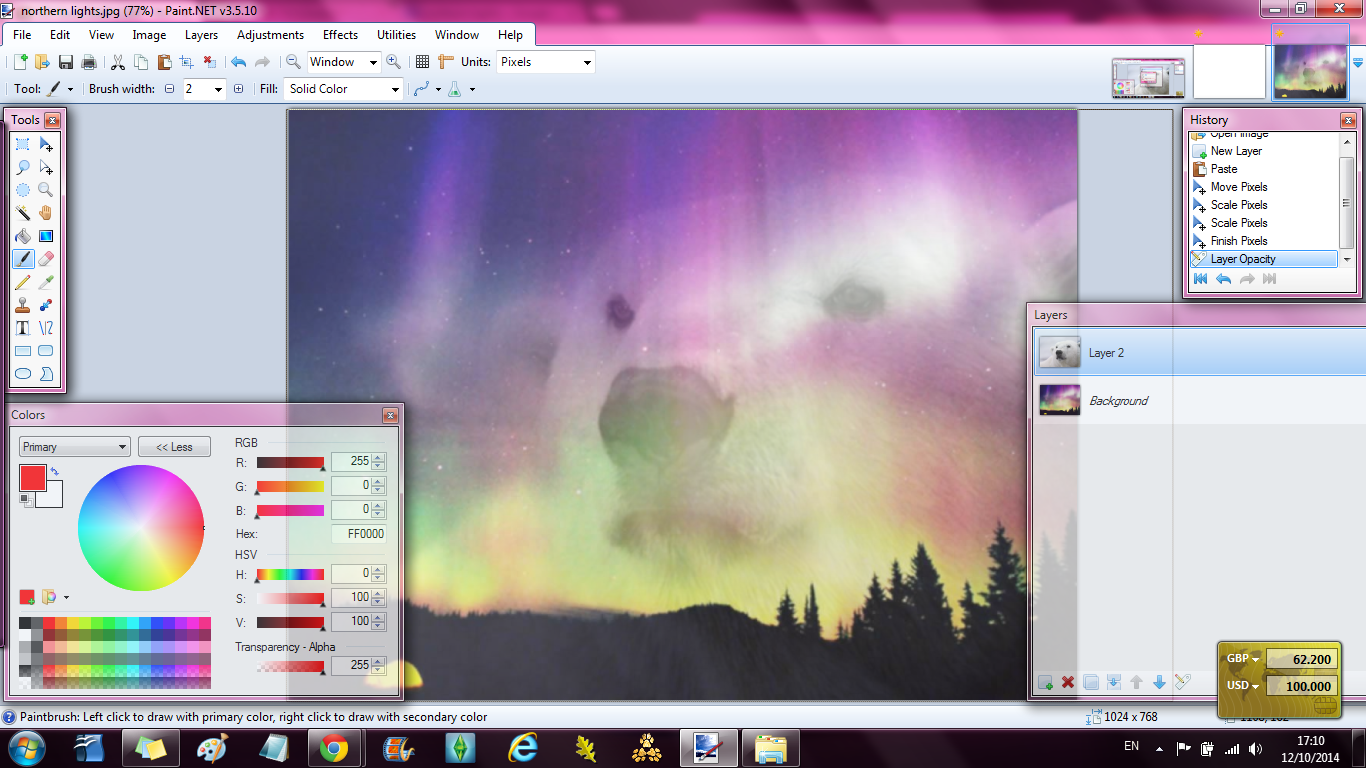
Task: Click the Save toolbar icon
Action: tap(66, 62)
